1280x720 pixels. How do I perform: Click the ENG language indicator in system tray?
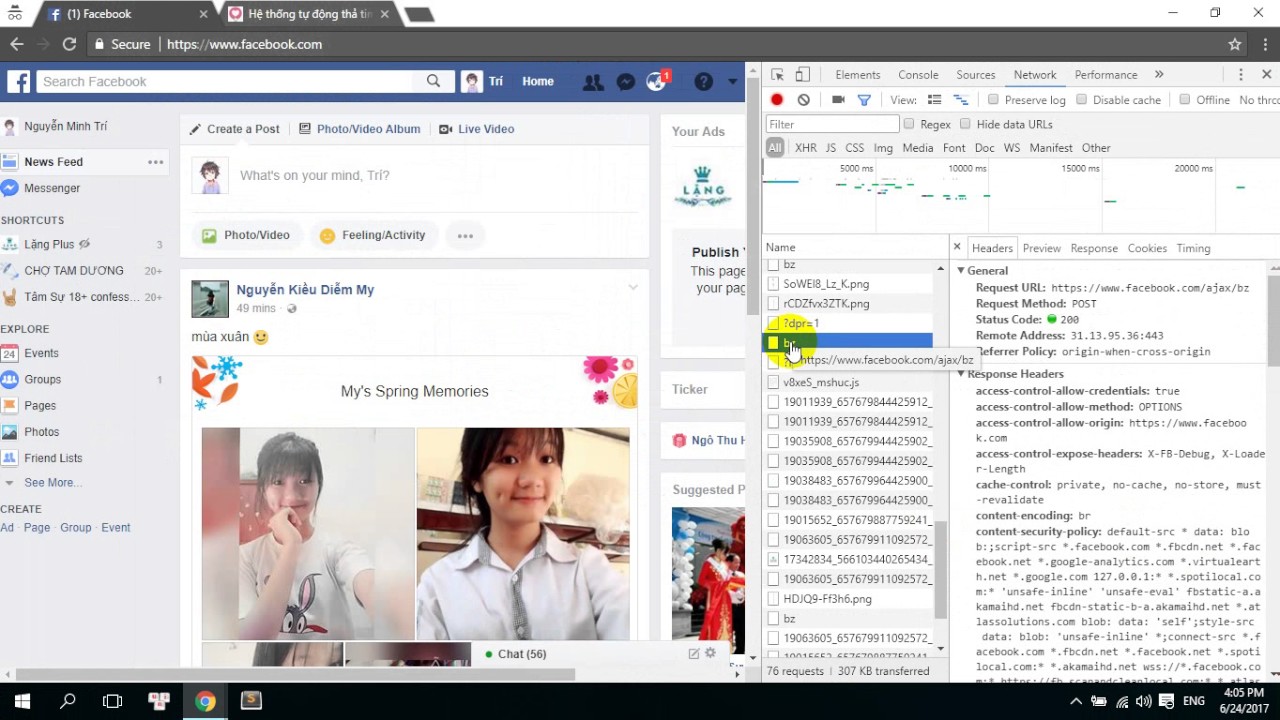[1194, 701]
